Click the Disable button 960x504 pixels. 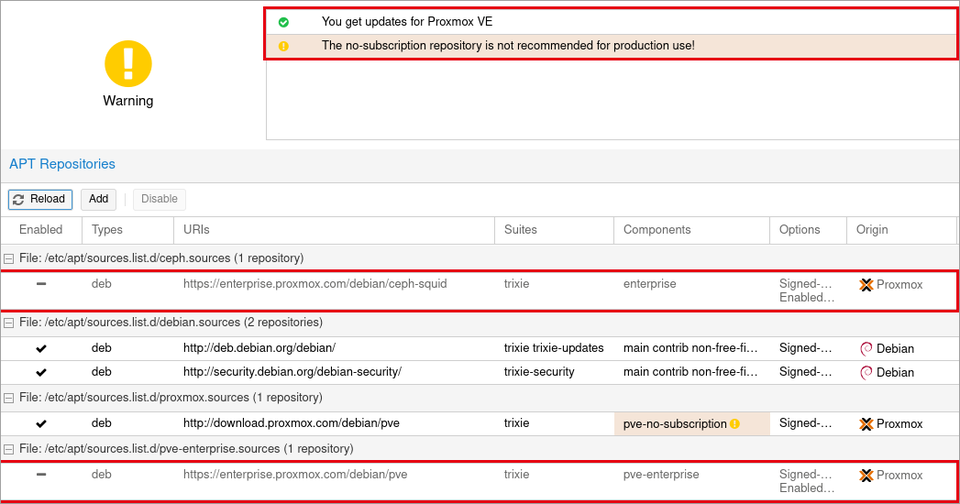(x=159, y=199)
